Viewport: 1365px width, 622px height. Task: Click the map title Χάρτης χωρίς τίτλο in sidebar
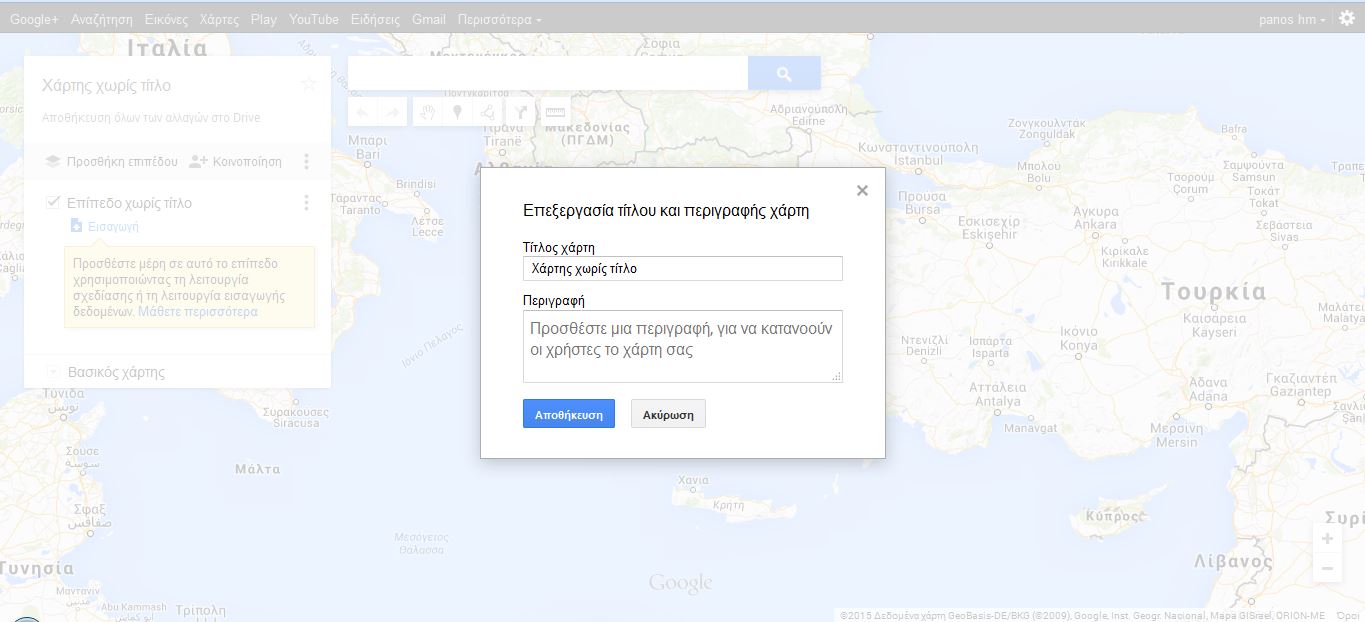pyautogui.click(x=106, y=86)
